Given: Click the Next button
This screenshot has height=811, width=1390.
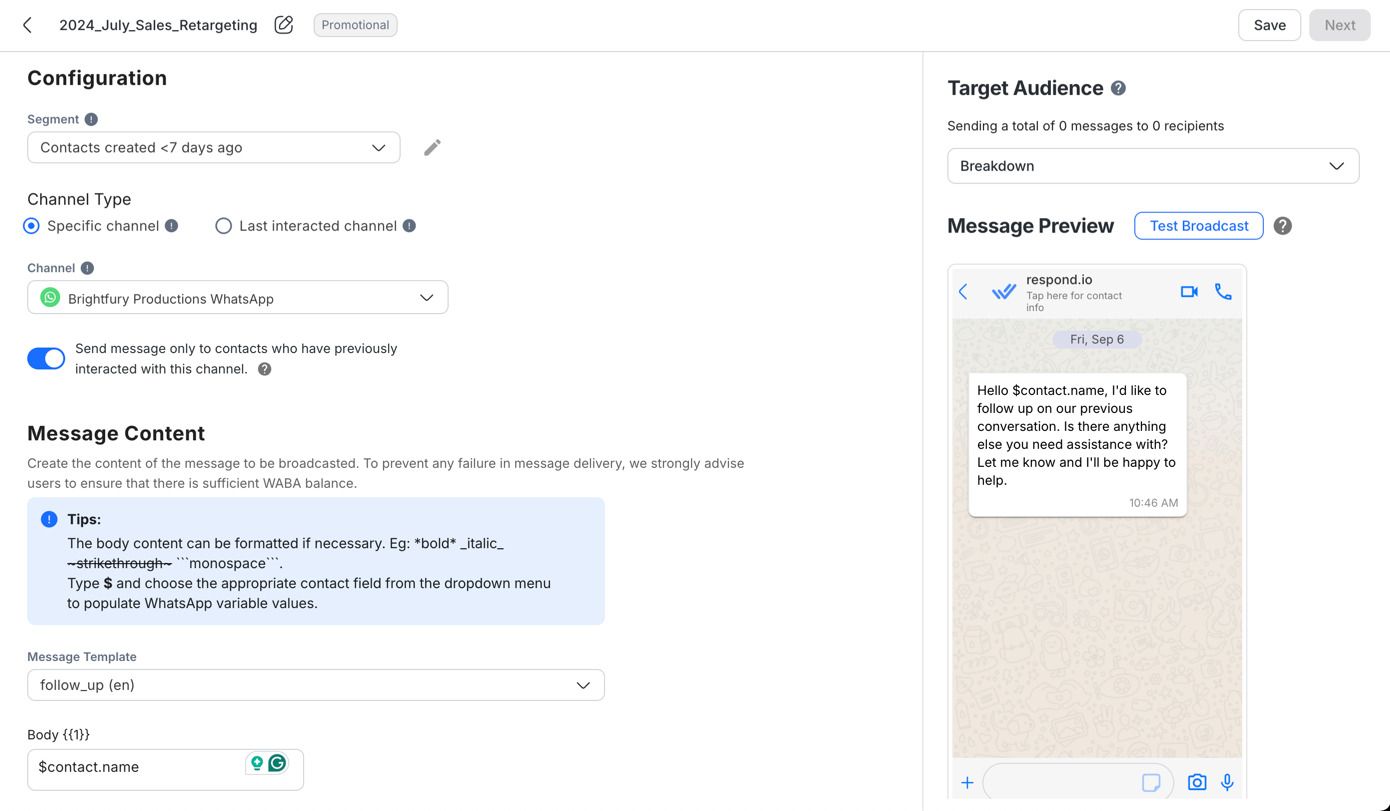Looking at the screenshot, I should coord(1340,25).
